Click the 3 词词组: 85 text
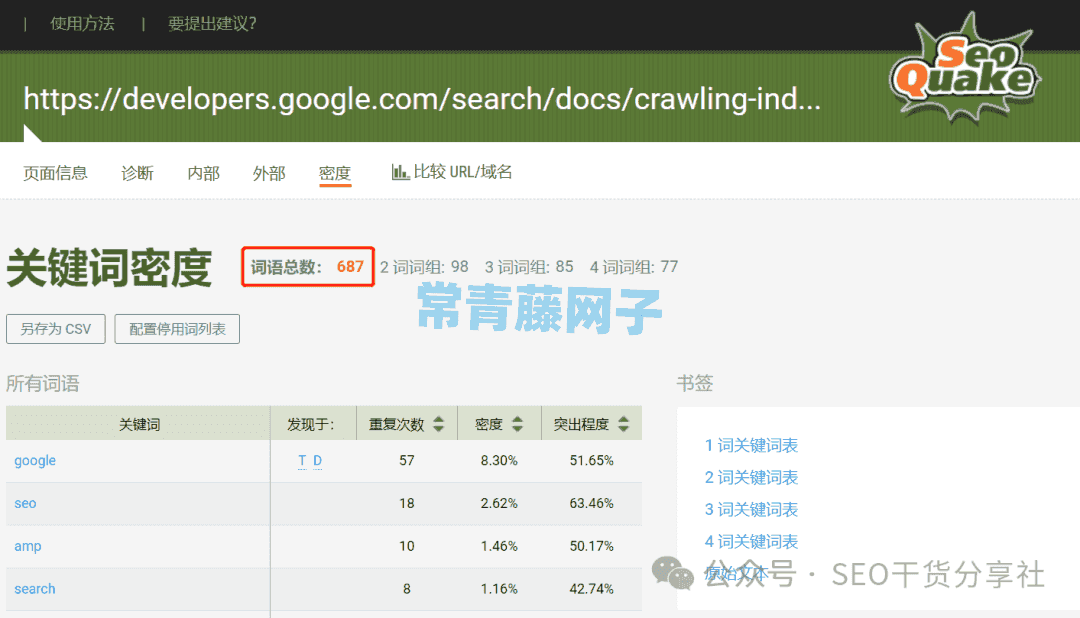 529,267
